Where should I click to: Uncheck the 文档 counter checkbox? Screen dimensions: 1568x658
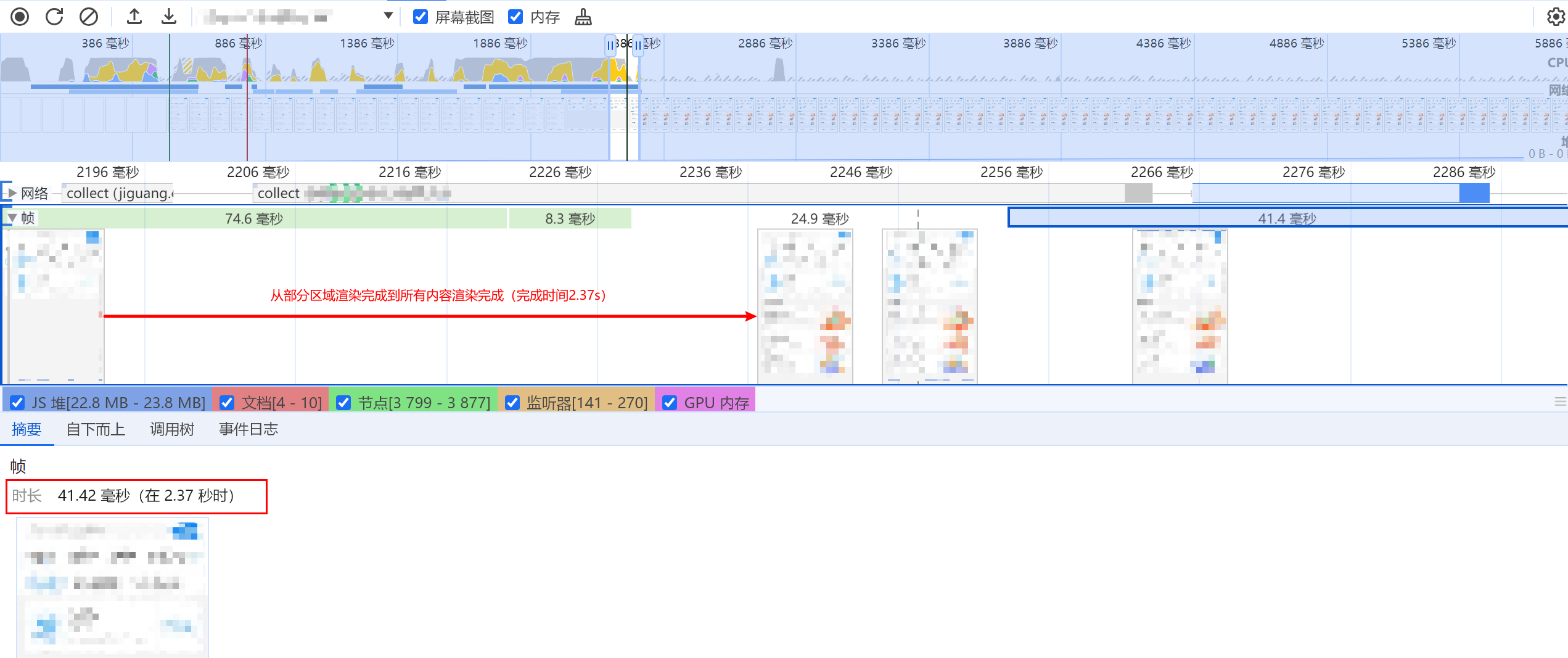(227, 403)
